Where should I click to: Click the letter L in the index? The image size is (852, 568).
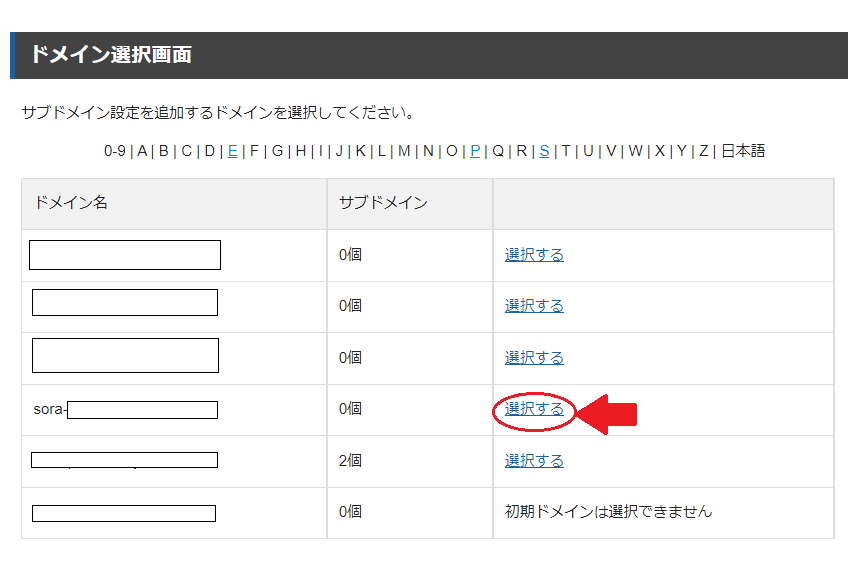point(381,151)
